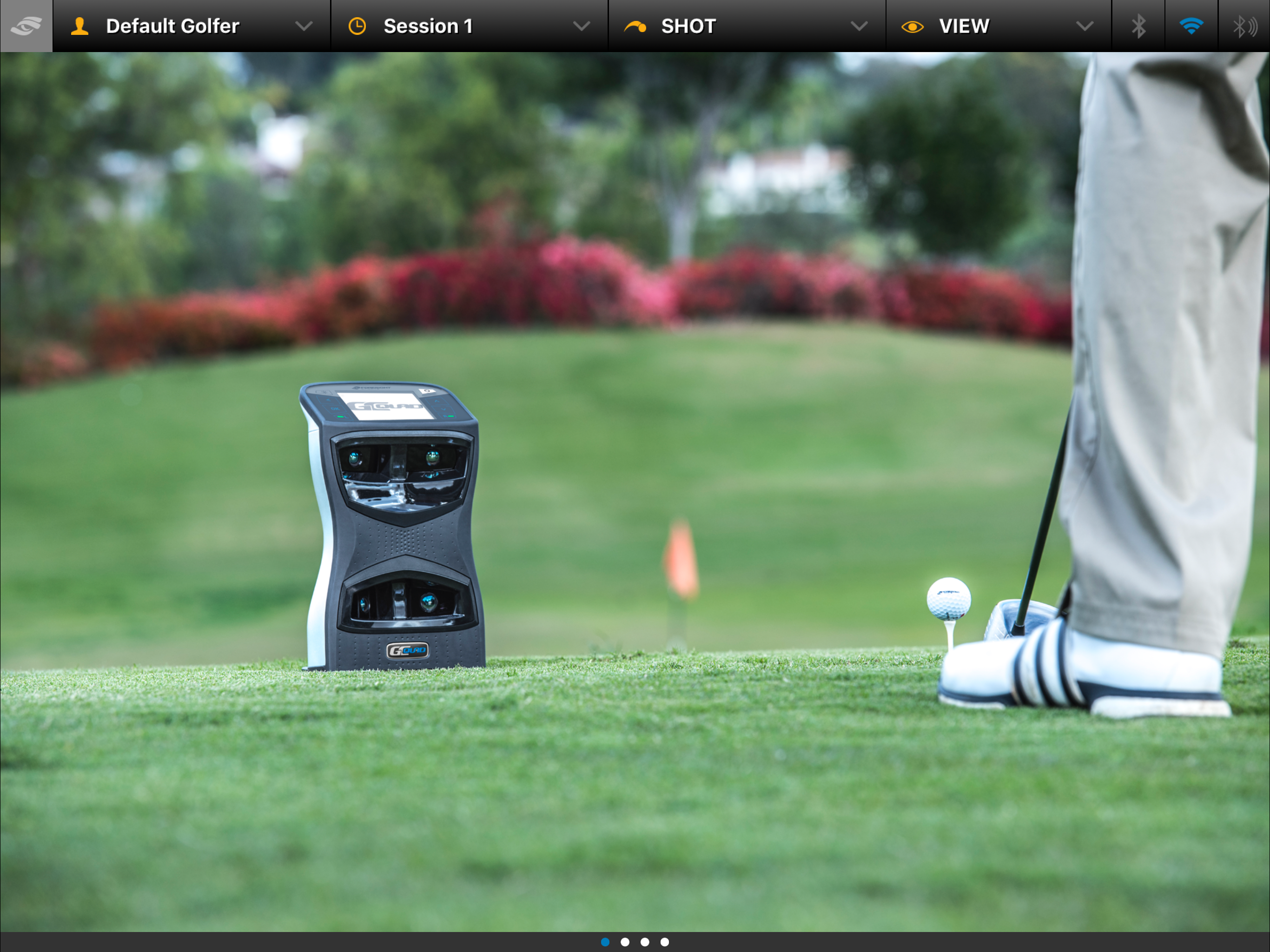The image size is (1270, 952).
Task: Expand the Session 1 dropdown chevron
Action: pyautogui.click(x=582, y=26)
